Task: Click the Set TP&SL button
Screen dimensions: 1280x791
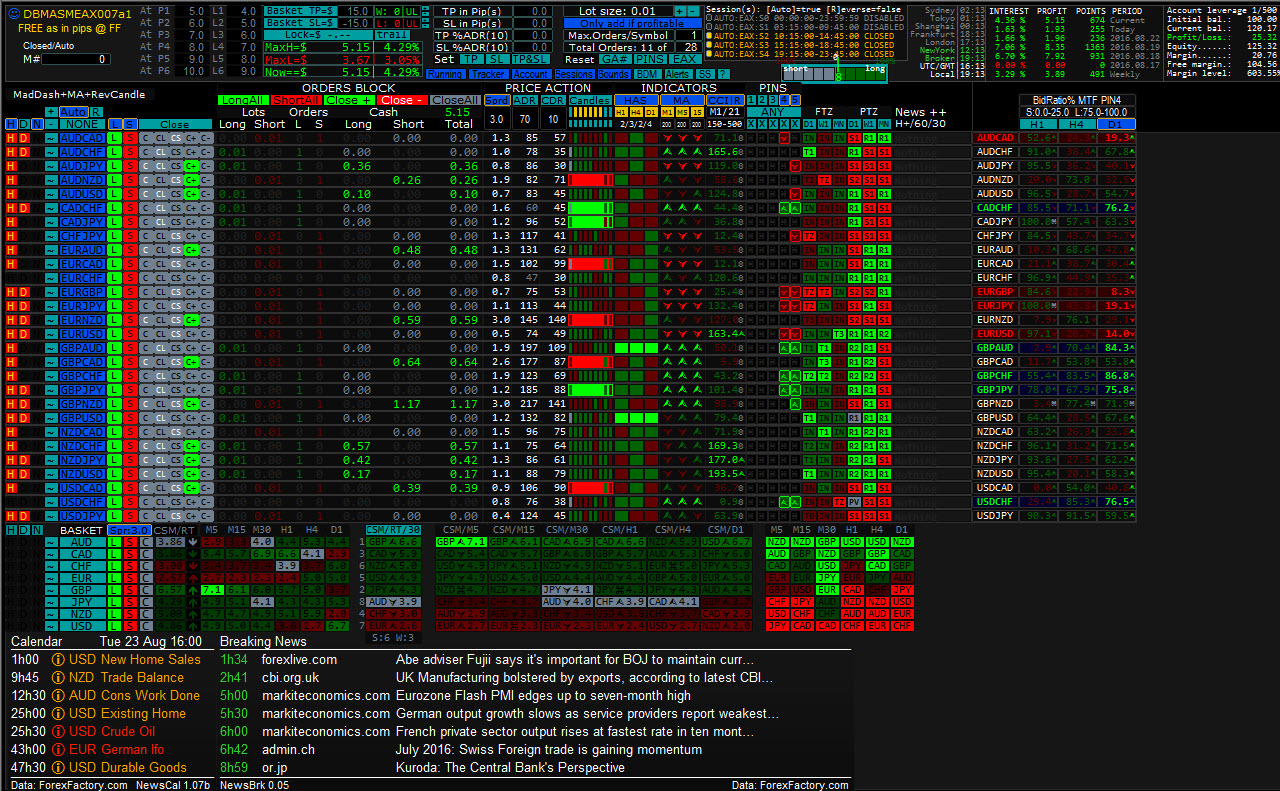Action: click(x=530, y=60)
